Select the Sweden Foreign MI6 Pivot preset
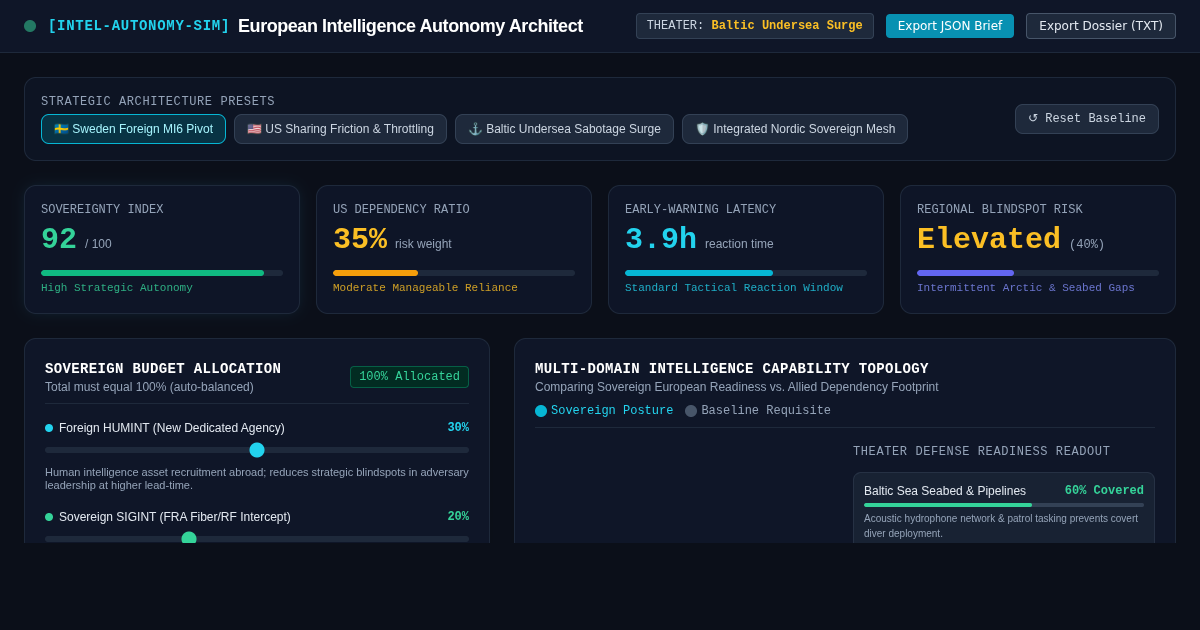Screen dimensions: 1200x630 point(133,129)
